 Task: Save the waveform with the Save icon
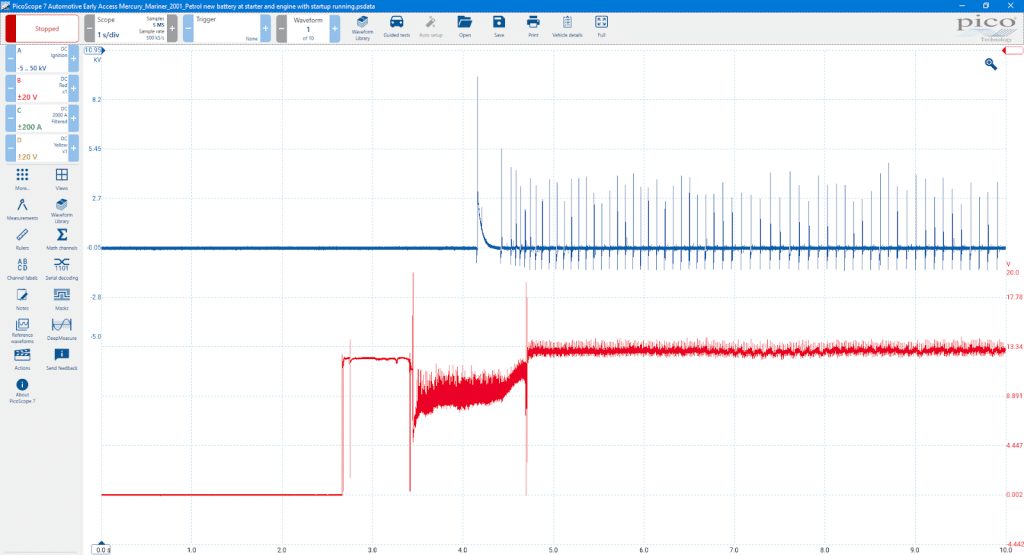[499, 27]
